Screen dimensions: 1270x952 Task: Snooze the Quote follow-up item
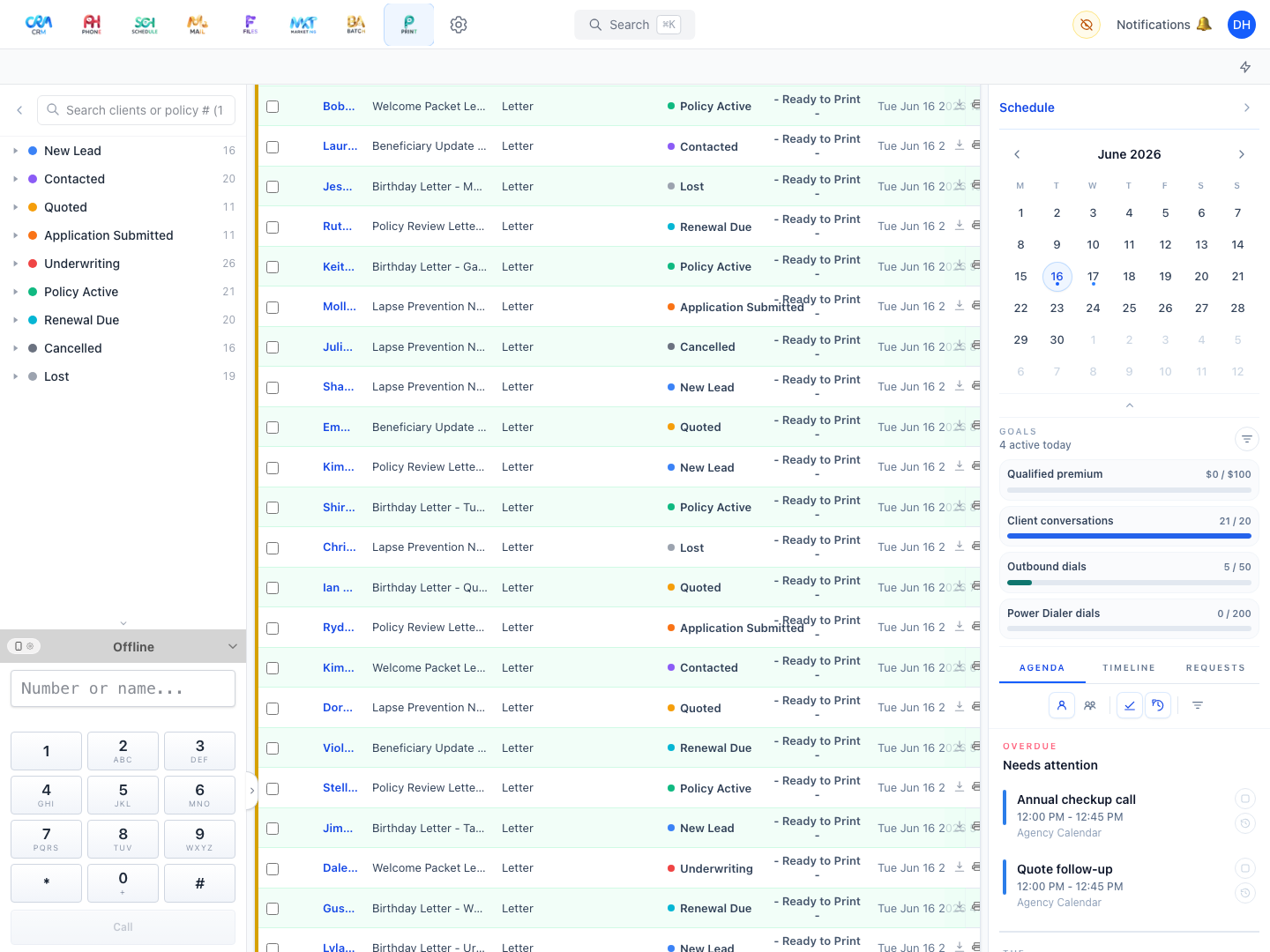[1244, 893]
